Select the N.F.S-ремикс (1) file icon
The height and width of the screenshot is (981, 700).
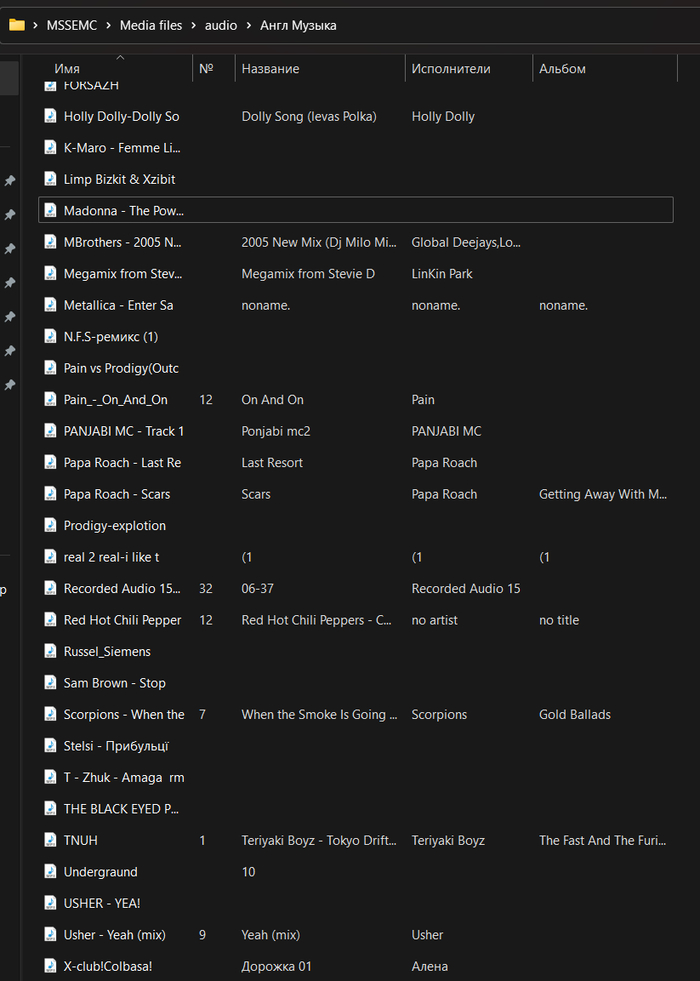[x=51, y=337]
